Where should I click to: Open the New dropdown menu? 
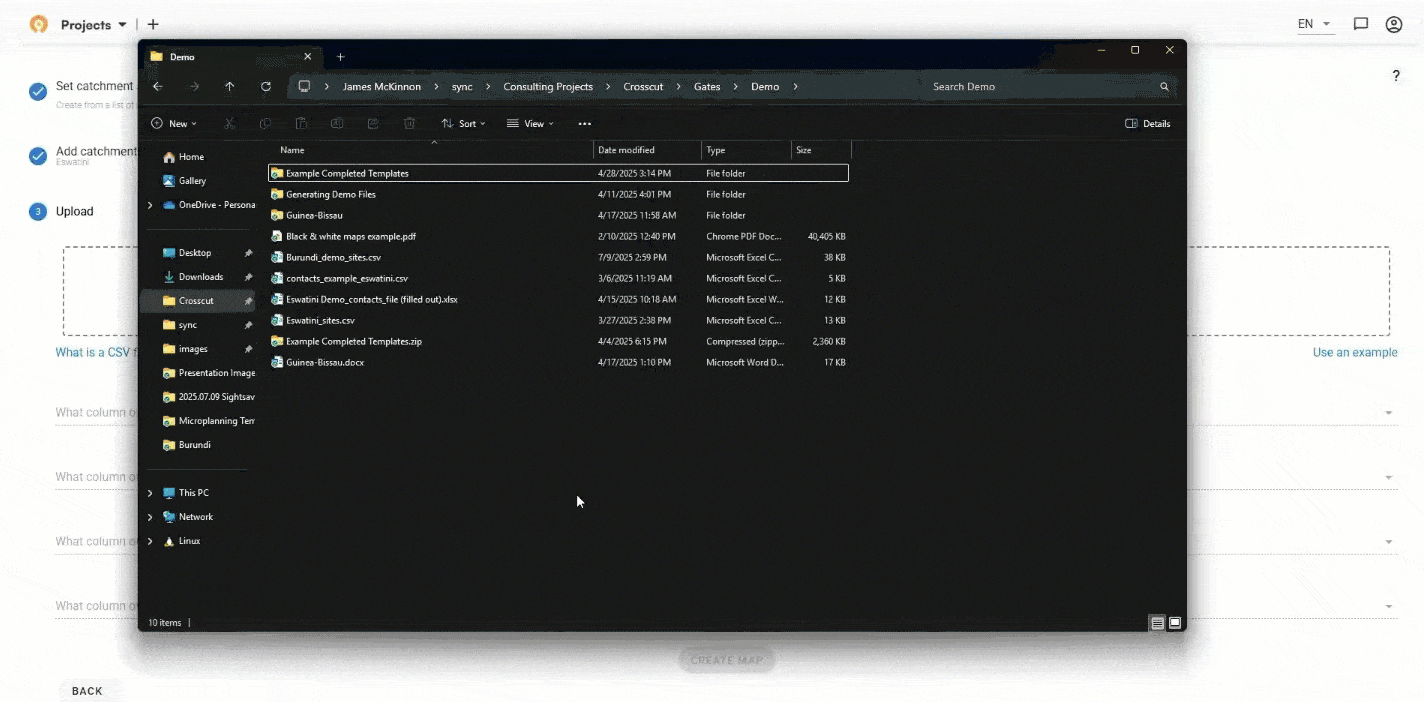click(x=174, y=124)
